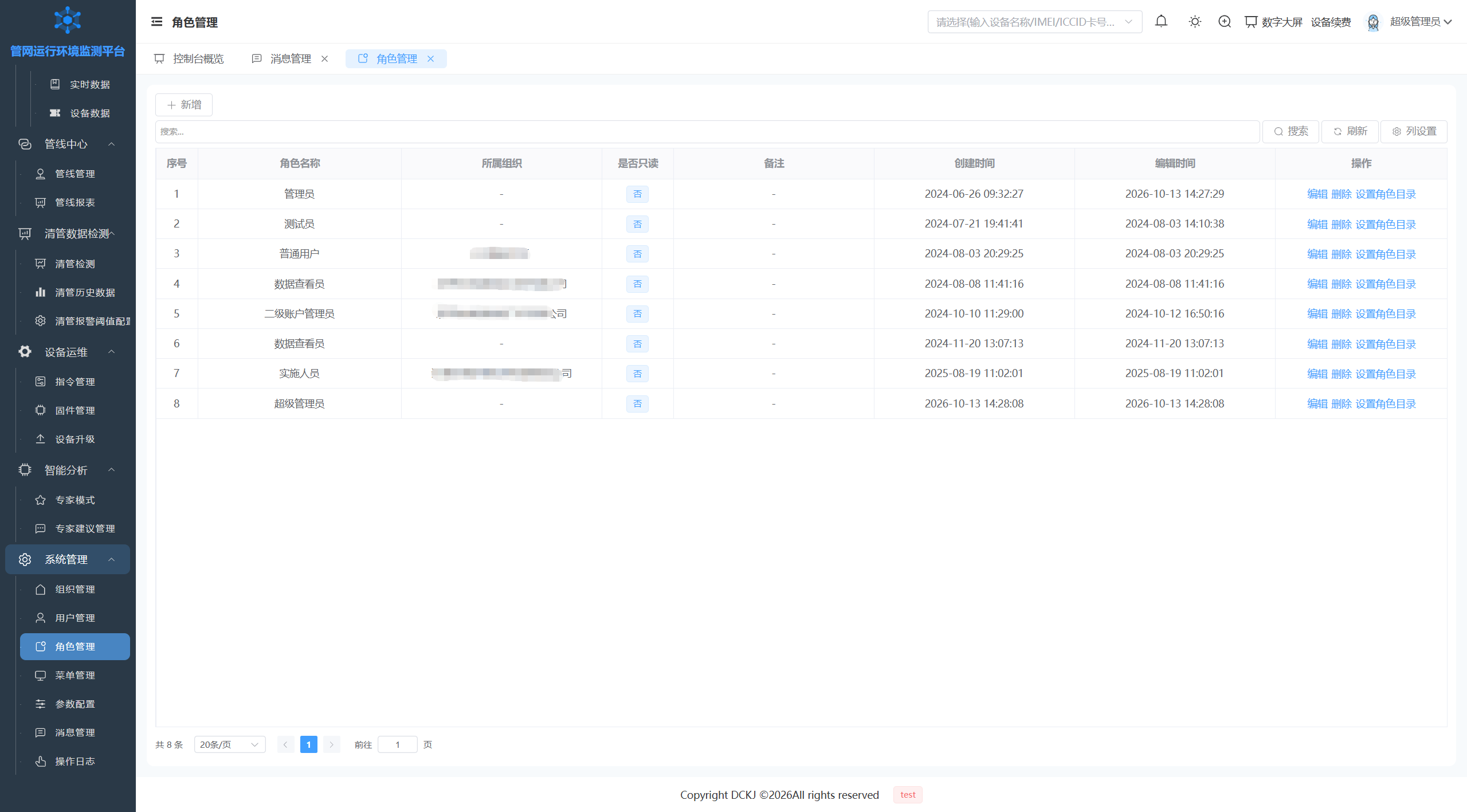Open 专家模式 in the sidebar
This screenshot has height=812, width=1467.
coord(75,500)
